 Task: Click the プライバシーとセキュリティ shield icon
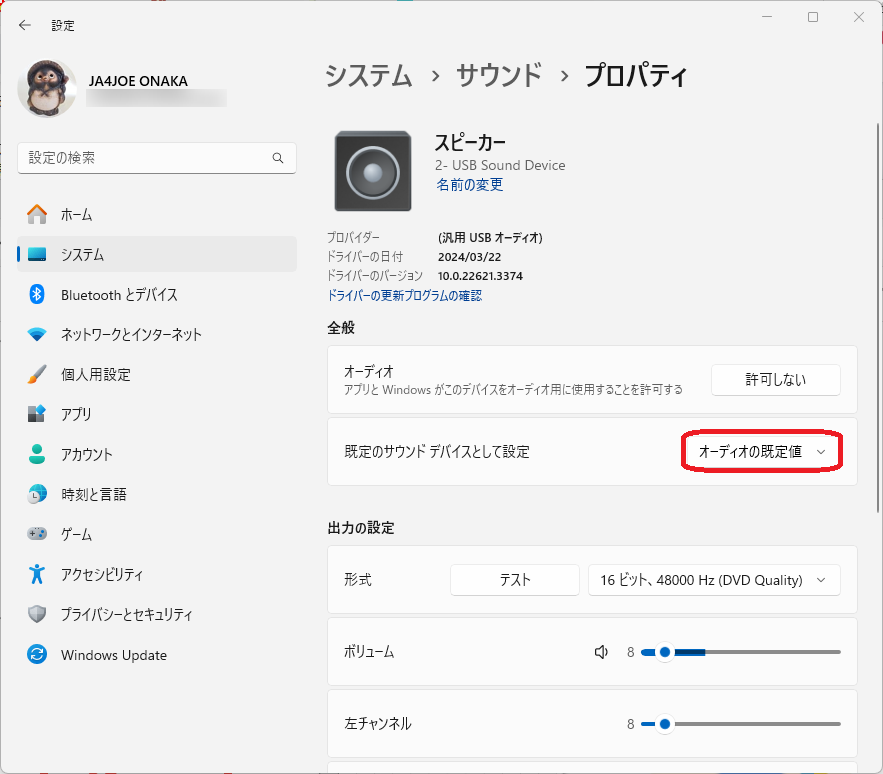[x=37, y=614]
